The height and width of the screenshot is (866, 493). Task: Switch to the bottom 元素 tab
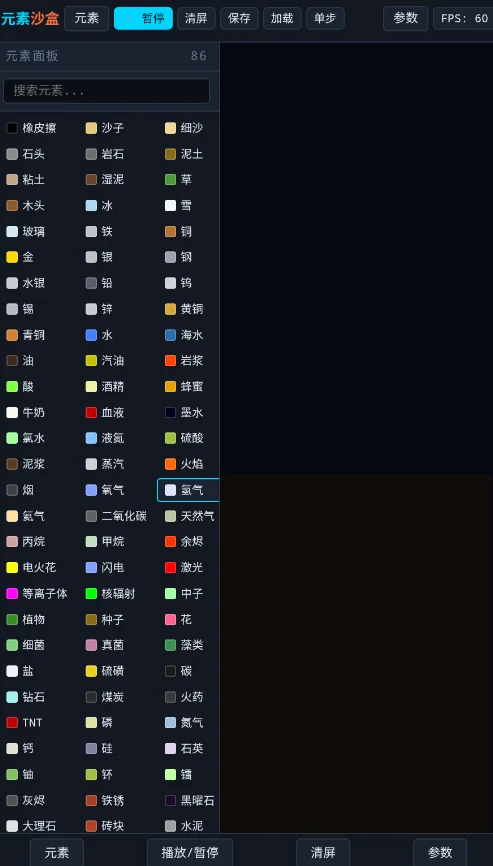click(x=57, y=852)
